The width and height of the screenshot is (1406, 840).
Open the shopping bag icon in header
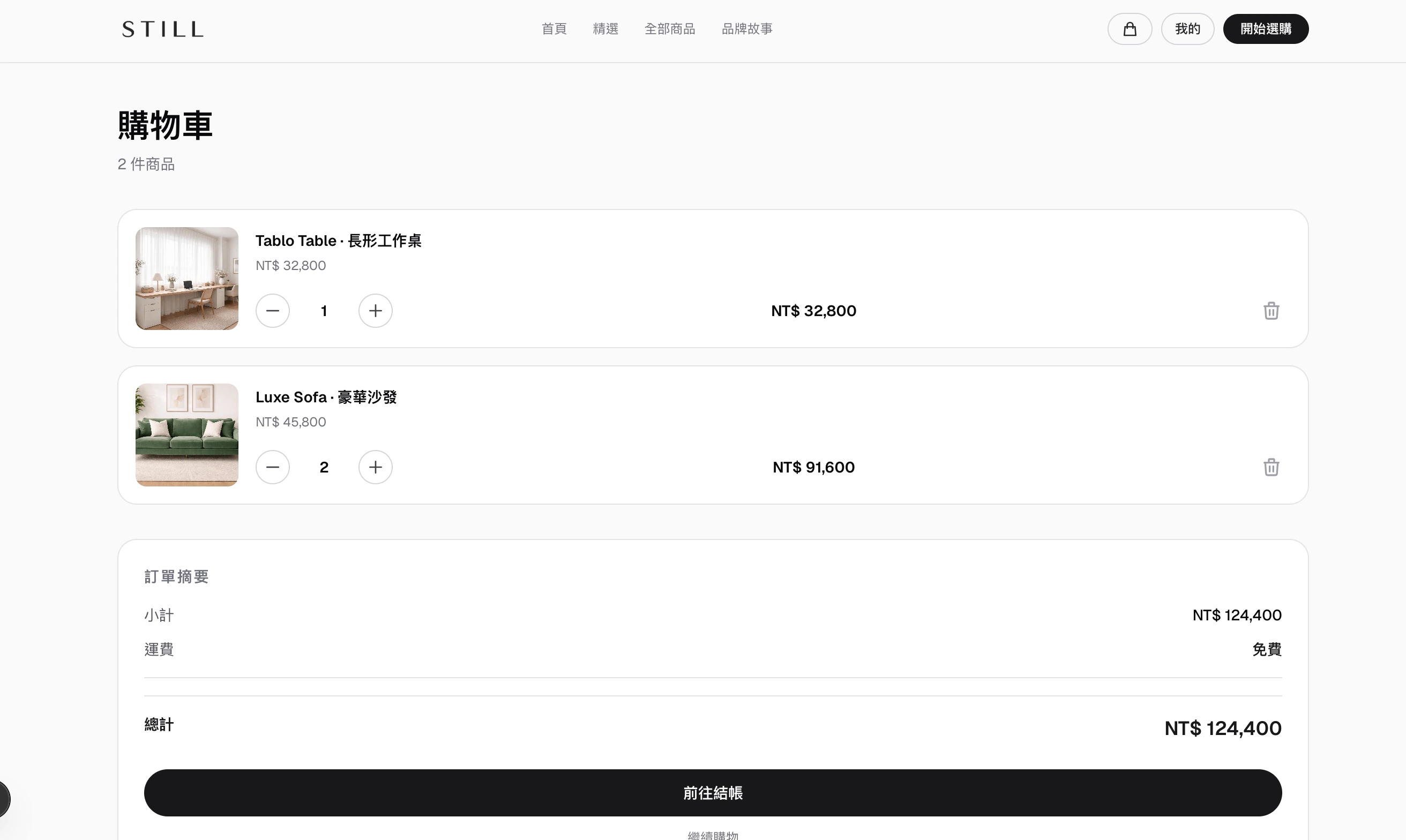click(1129, 29)
